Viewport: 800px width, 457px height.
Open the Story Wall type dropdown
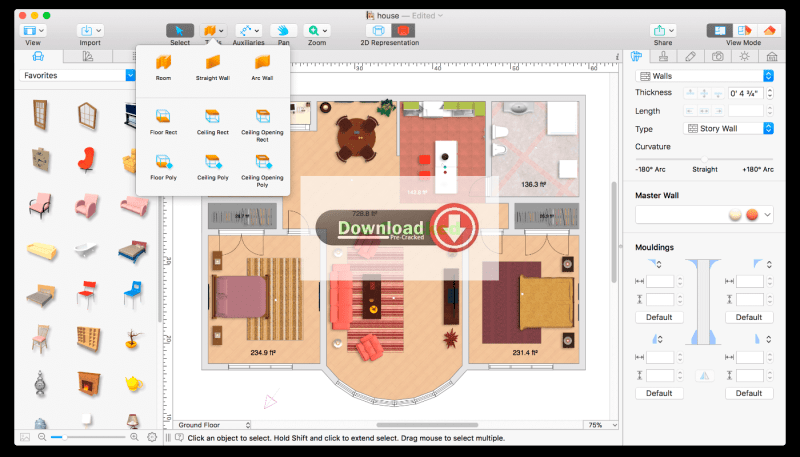coord(728,129)
